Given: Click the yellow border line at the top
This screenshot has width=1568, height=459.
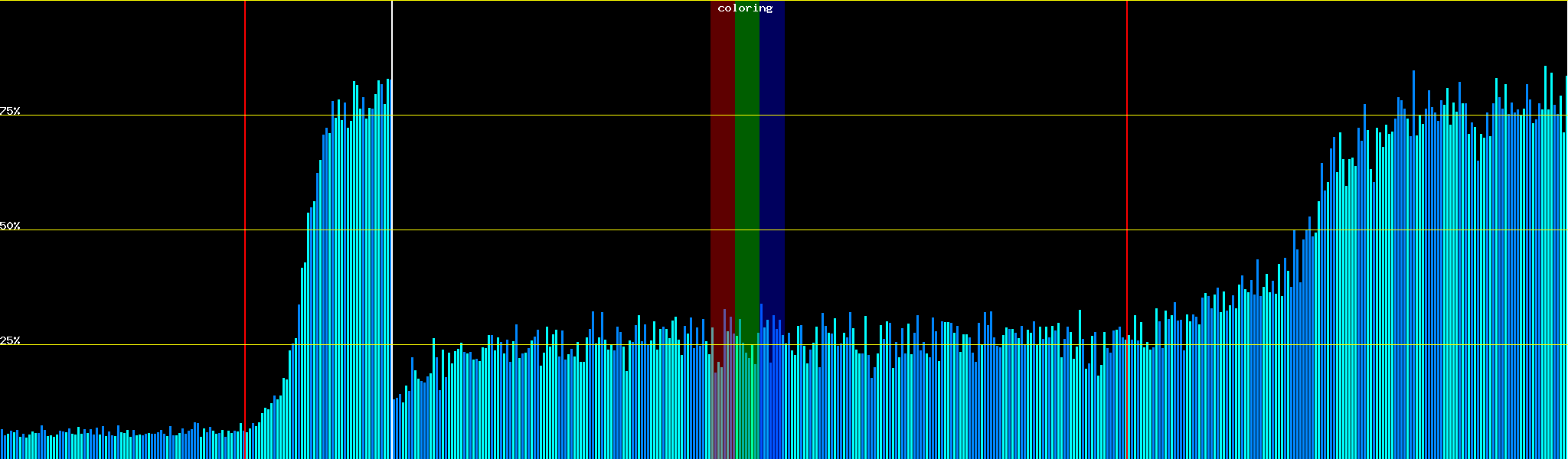Looking at the screenshot, I should pyautogui.click(x=919, y=1).
